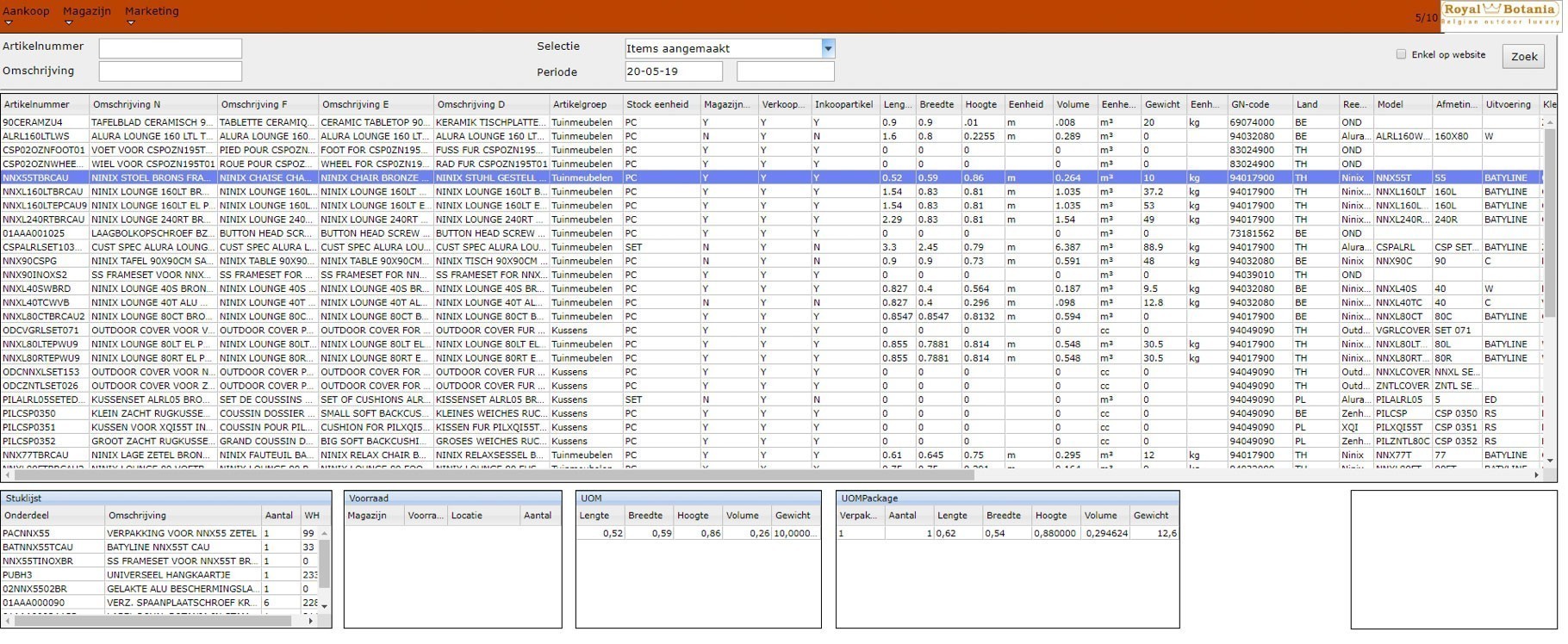The image size is (1568, 644).
Task: Select row NNX90CSPG
Action: 771,261
